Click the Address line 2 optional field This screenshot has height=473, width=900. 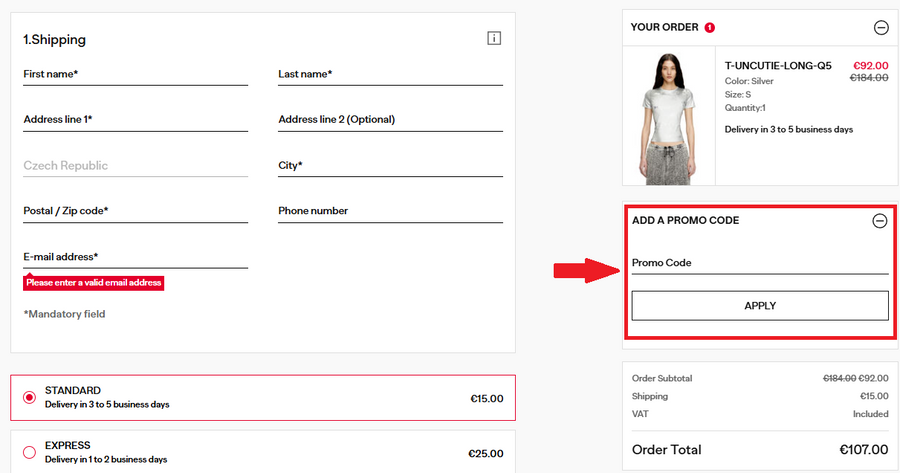390,120
